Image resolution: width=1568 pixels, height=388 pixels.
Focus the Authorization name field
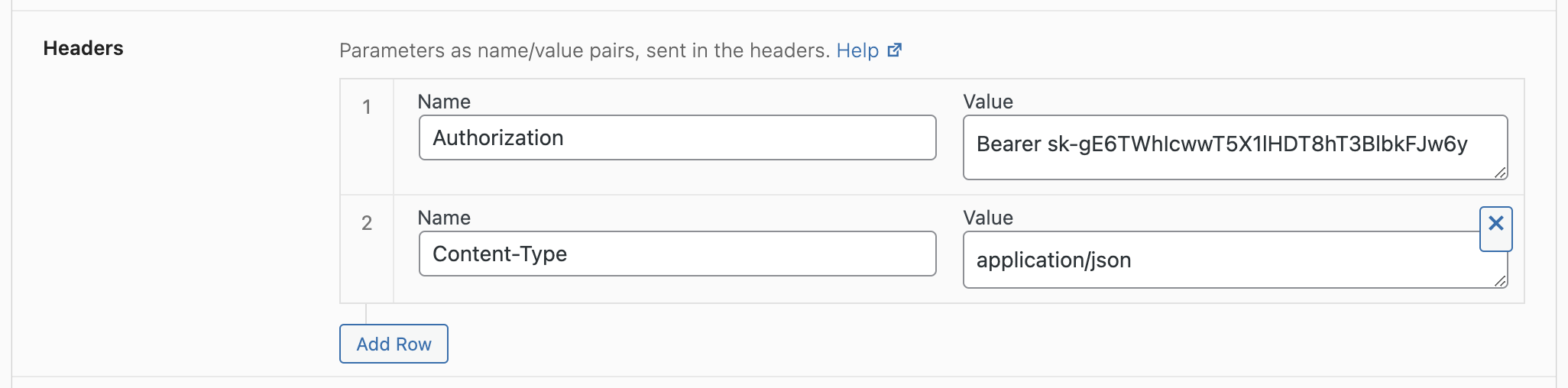(x=678, y=137)
